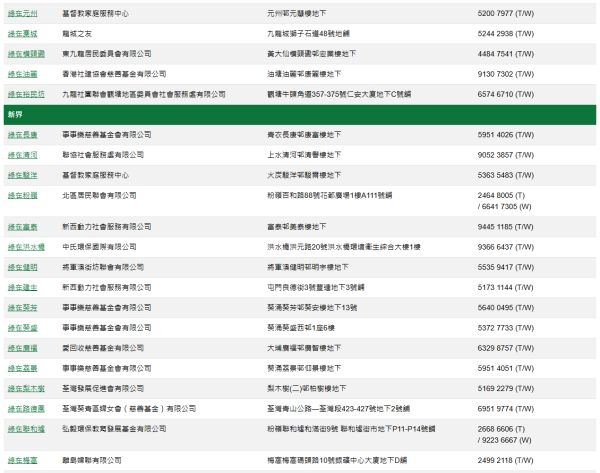The width and height of the screenshot is (600, 473).
Task: Select phone number 6574 6710 (T/W)
Action: 505,95
